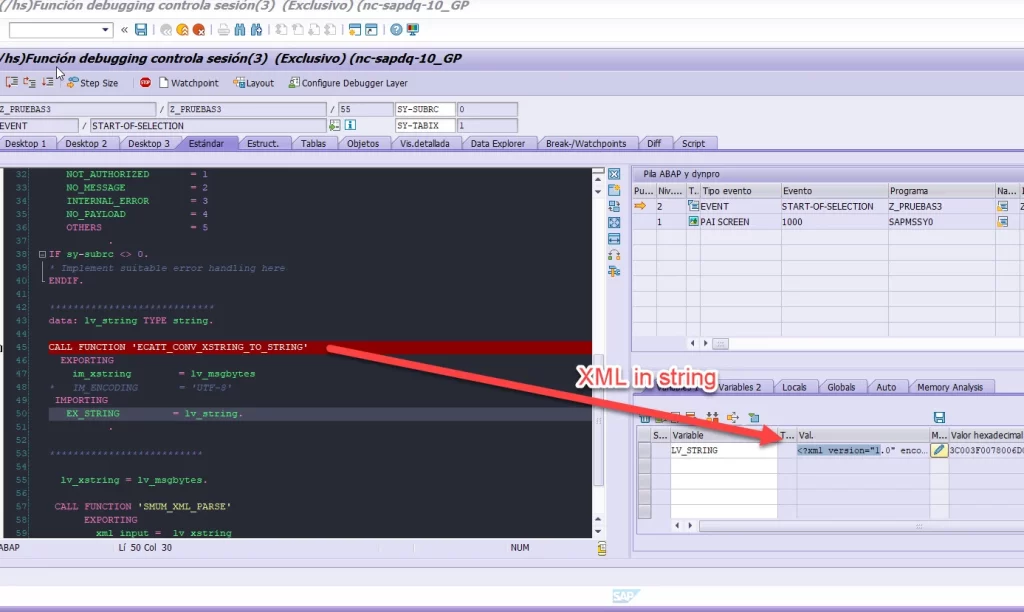Click the navigate icon in PAI SCREEN row
Viewport: 1024px width, 612px height.
[1002, 222]
